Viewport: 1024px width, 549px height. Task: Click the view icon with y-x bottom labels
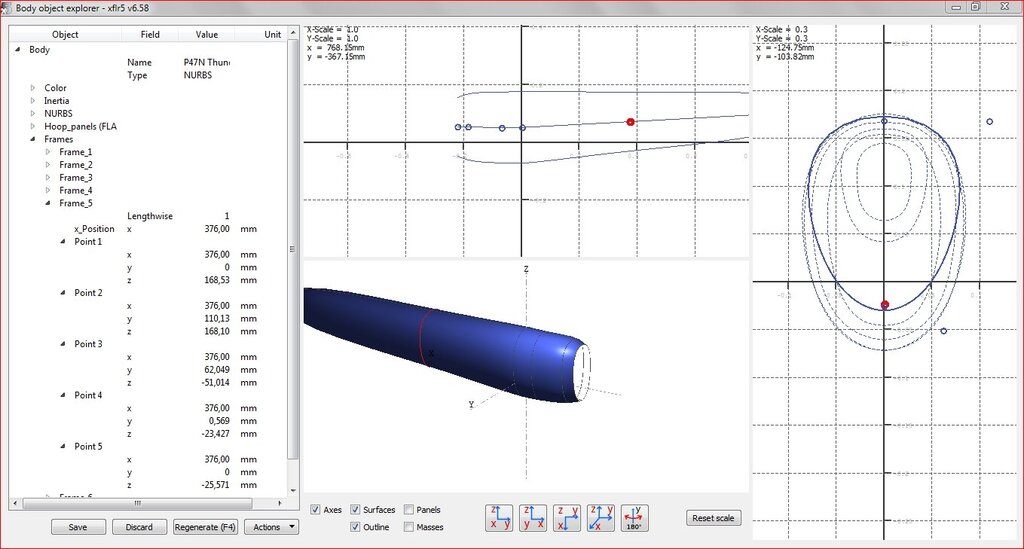coord(533,518)
